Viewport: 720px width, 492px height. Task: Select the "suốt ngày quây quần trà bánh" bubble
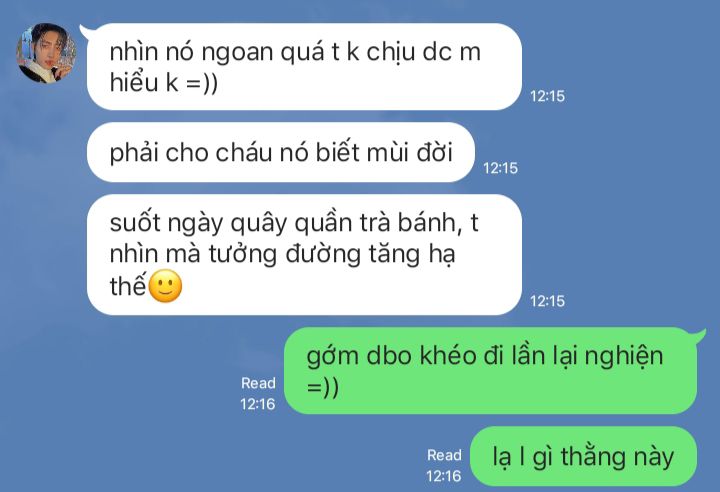click(x=304, y=254)
